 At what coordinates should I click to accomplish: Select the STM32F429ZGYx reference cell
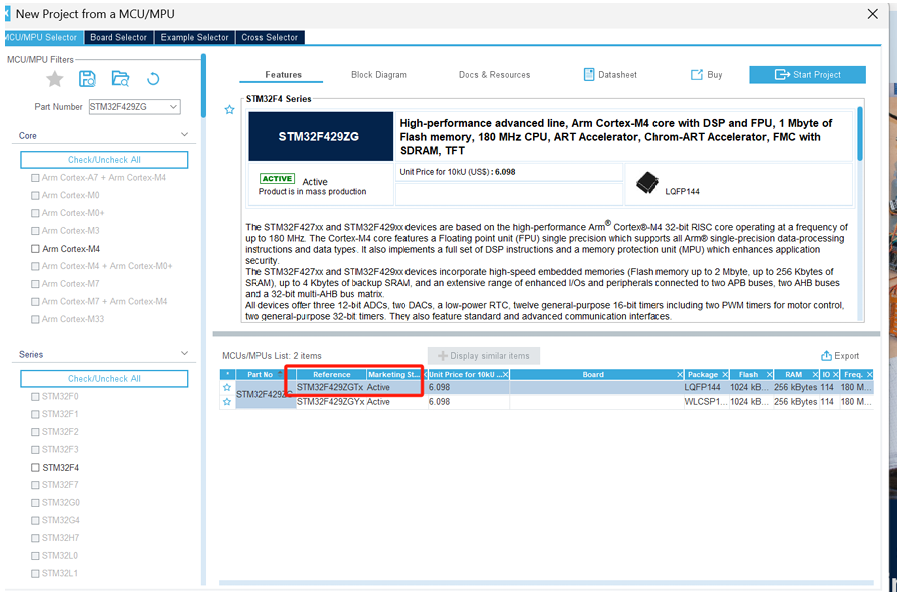(x=331, y=402)
